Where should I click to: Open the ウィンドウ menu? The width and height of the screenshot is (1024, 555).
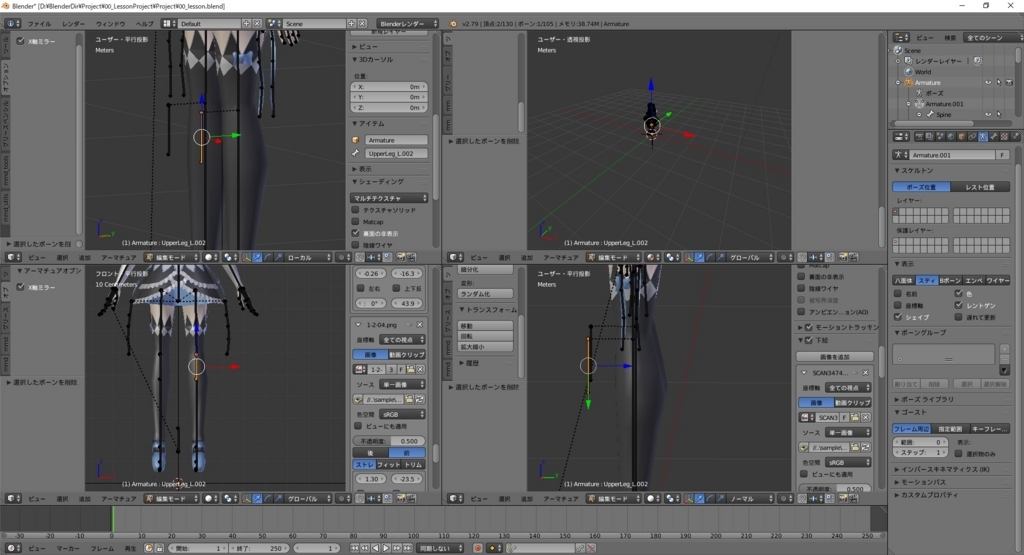click(x=110, y=24)
